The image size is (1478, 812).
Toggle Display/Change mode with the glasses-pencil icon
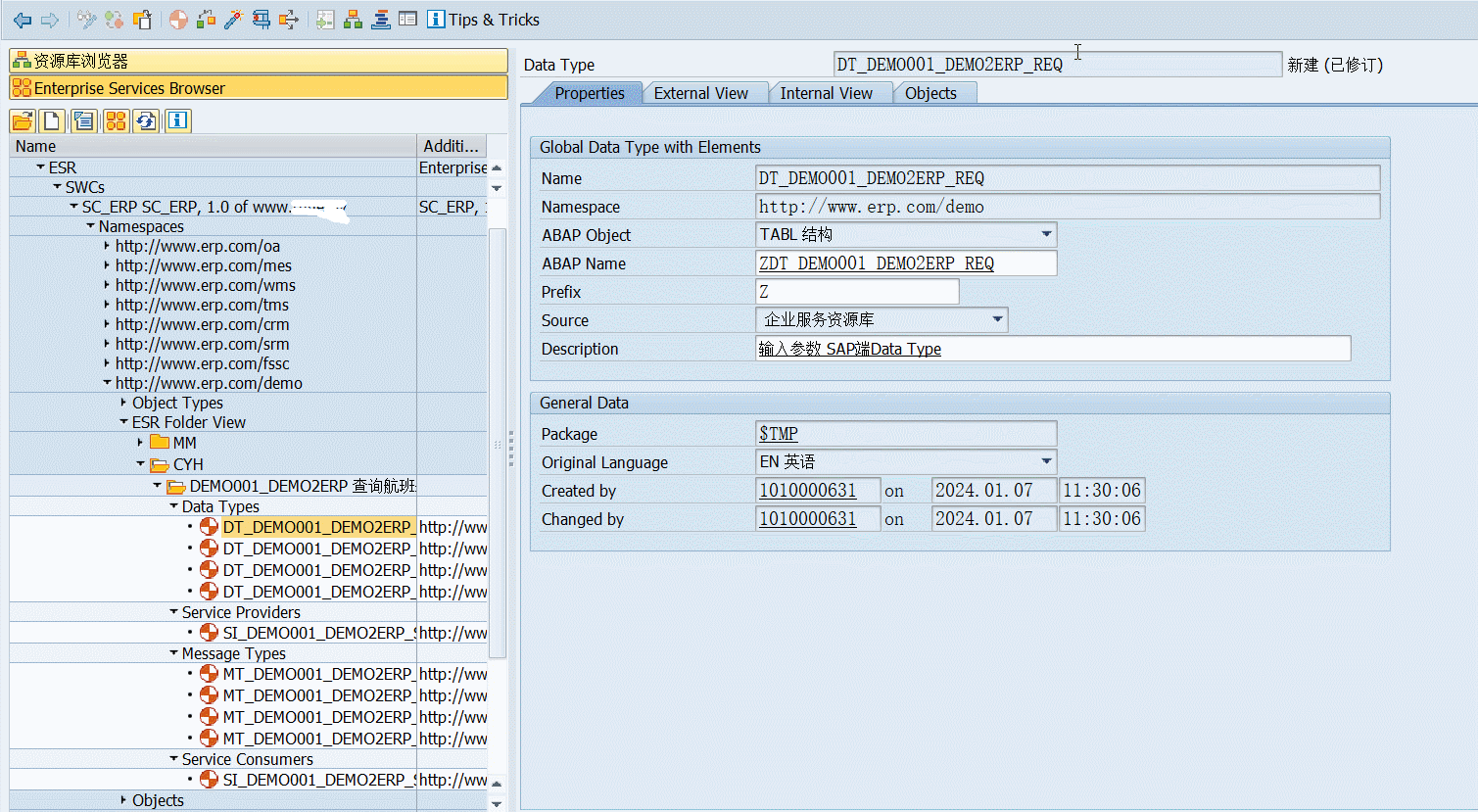86,20
